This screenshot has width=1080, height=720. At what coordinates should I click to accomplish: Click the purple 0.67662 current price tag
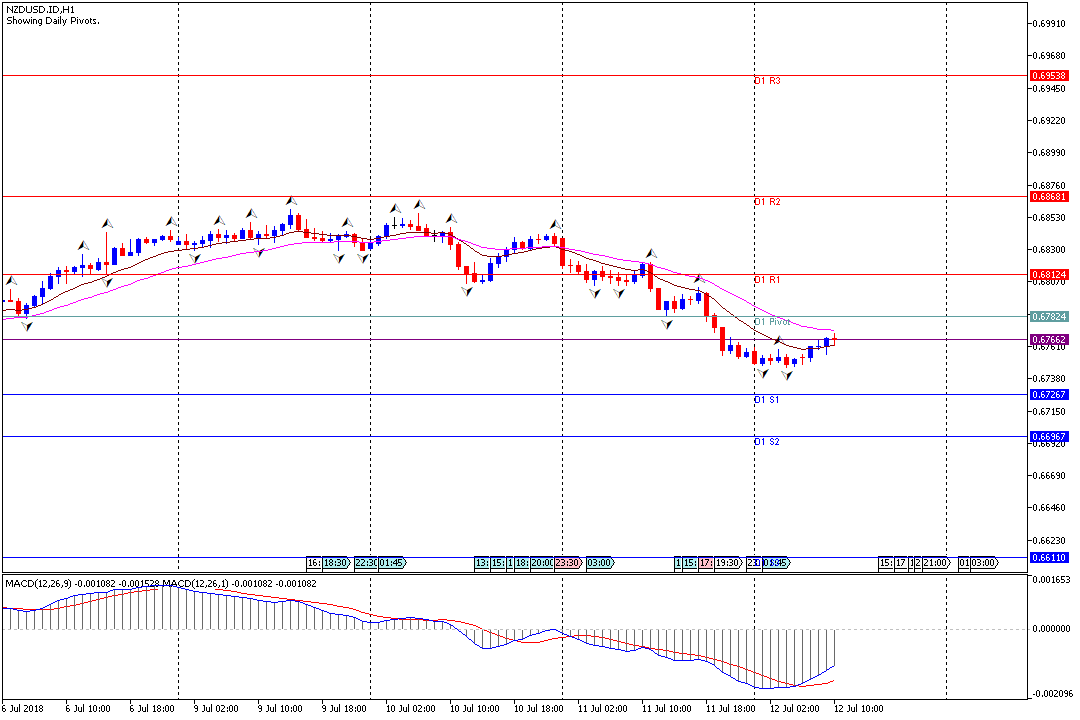1049,340
